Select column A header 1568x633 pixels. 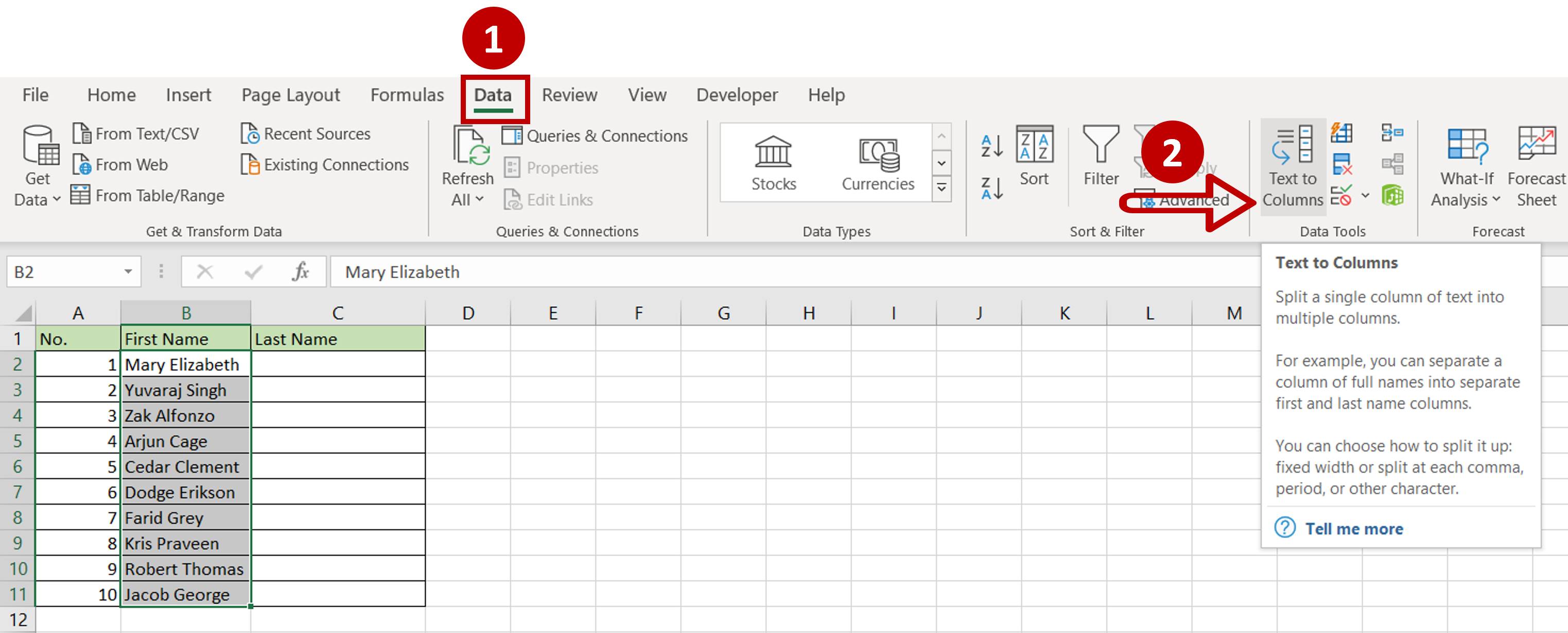click(78, 313)
